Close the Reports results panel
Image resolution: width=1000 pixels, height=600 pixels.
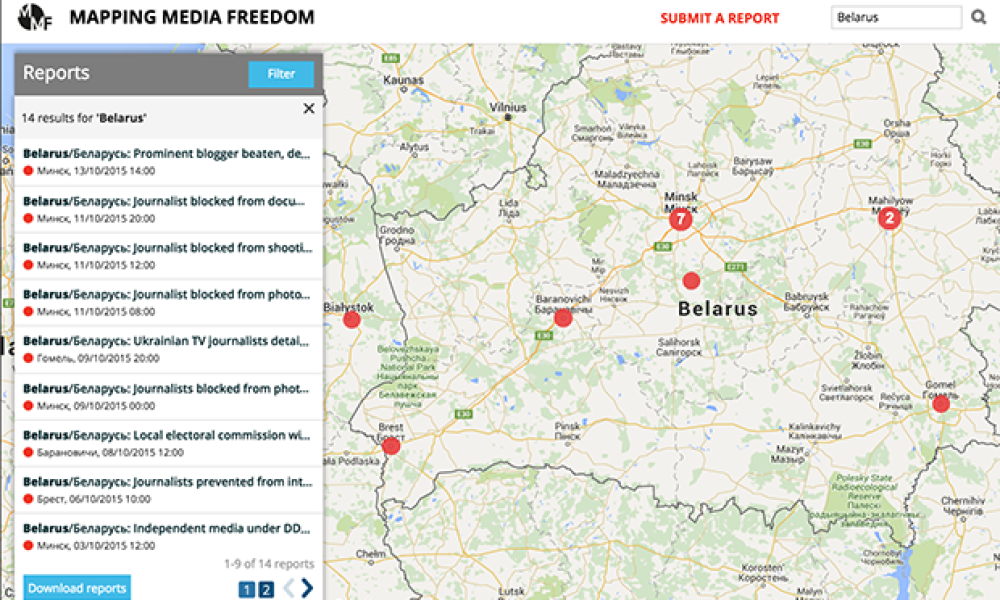[309, 108]
